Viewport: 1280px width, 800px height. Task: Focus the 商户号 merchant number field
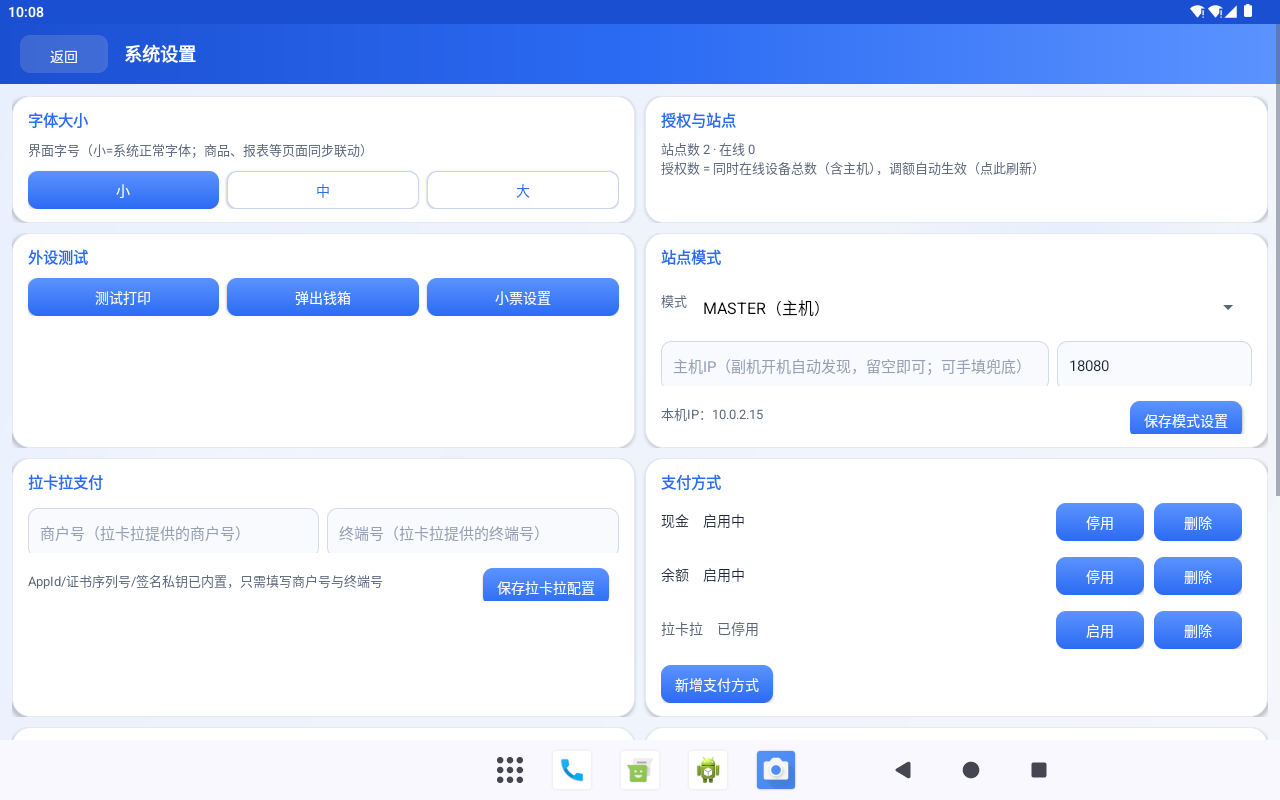(173, 532)
